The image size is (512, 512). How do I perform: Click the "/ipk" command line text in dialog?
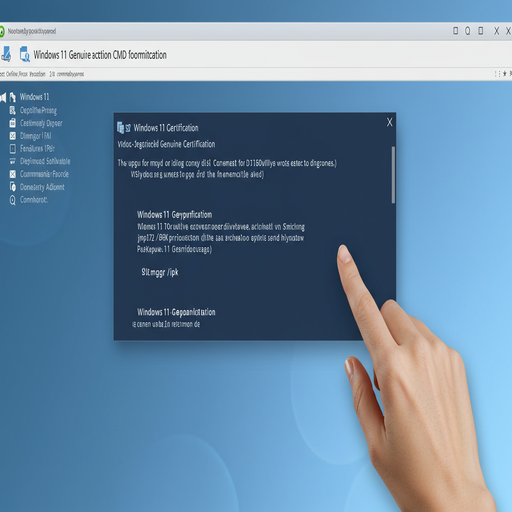click(160, 272)
